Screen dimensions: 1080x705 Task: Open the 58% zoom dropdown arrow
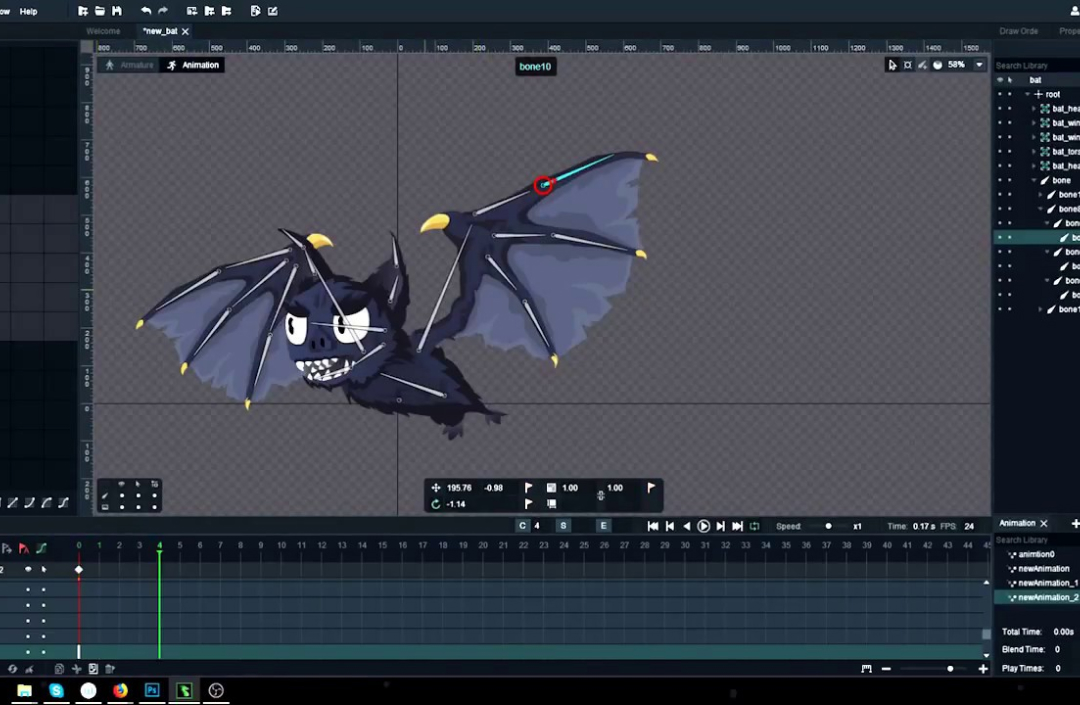(979, 65)
